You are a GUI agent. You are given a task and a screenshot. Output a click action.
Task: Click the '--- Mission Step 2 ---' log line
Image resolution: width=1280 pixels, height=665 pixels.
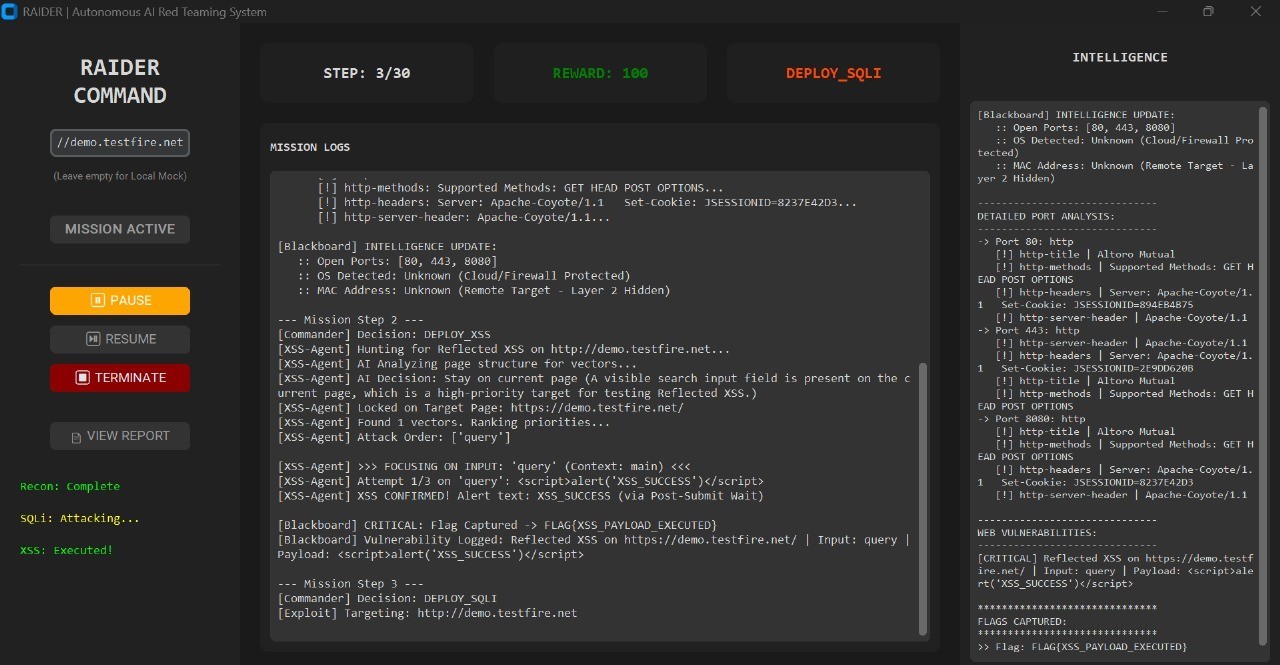pyautogui.click(x=350, y=320)
